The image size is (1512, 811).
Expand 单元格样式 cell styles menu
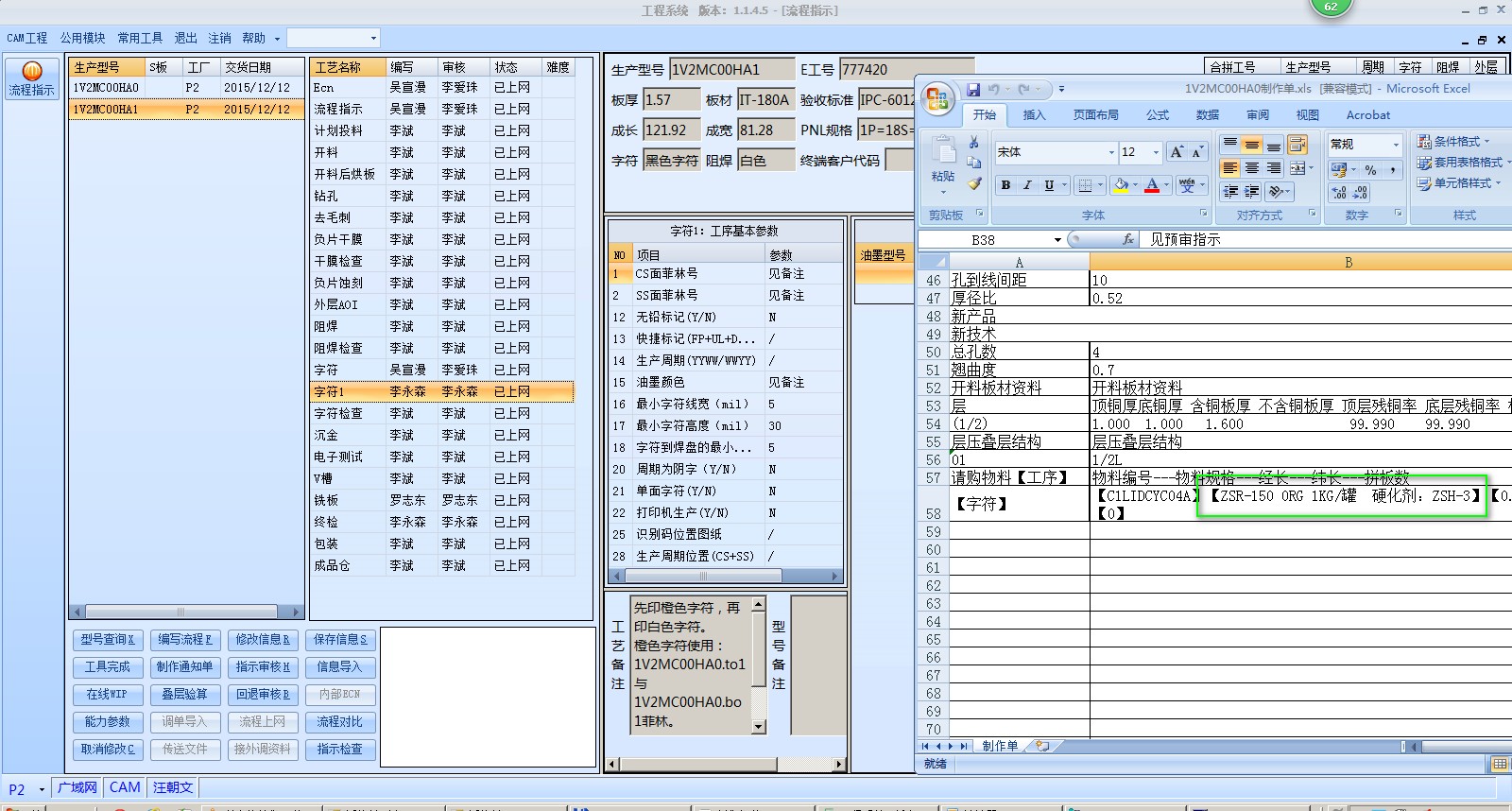[x=1458, y=183]
